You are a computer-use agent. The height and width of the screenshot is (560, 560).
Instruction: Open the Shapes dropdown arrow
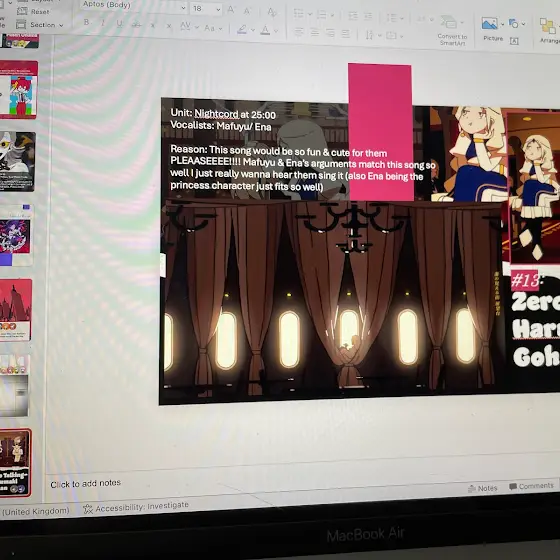[x=523, y=24]
